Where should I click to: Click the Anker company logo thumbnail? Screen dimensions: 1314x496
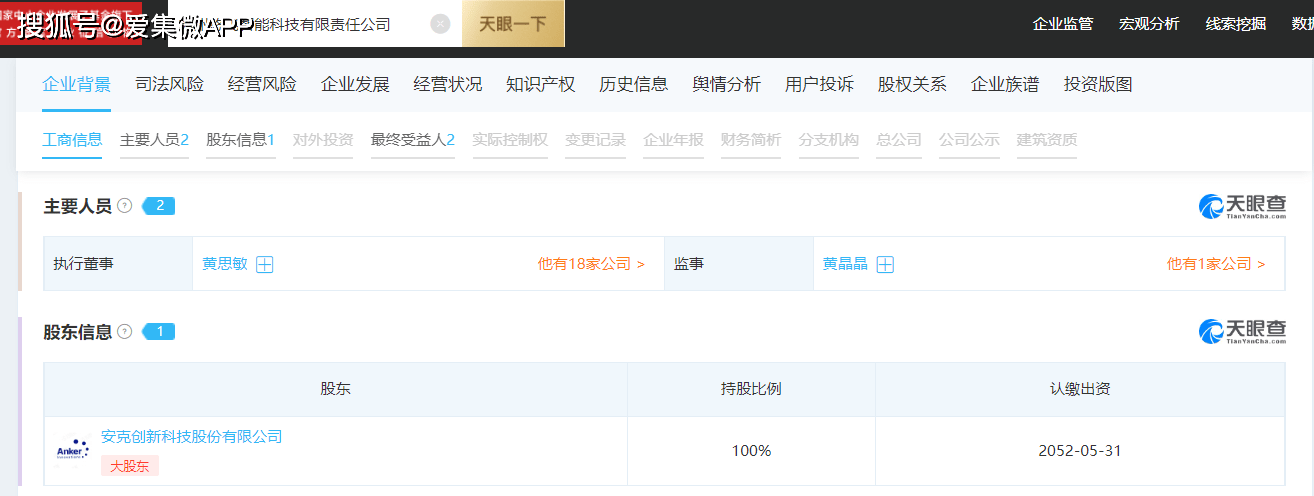(73, 451)
